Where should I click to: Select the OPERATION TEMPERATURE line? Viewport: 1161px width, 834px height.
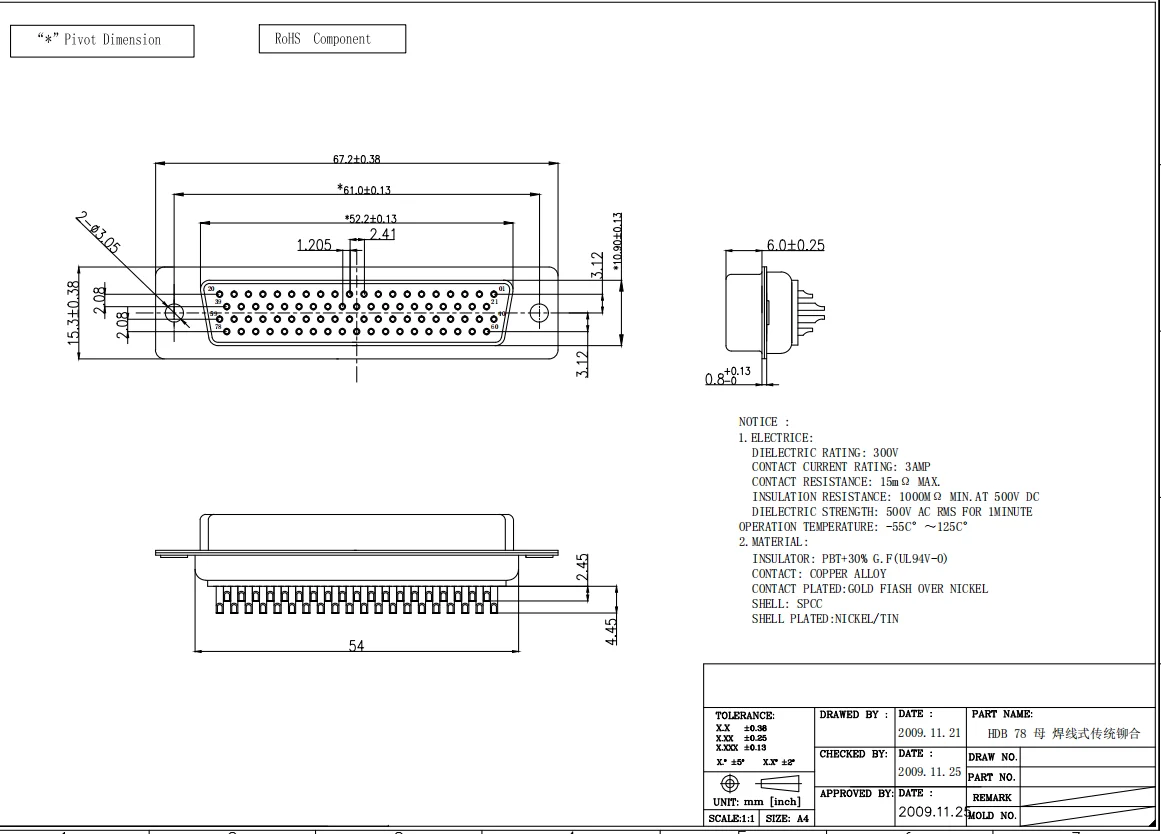click(x=853, y=527)
